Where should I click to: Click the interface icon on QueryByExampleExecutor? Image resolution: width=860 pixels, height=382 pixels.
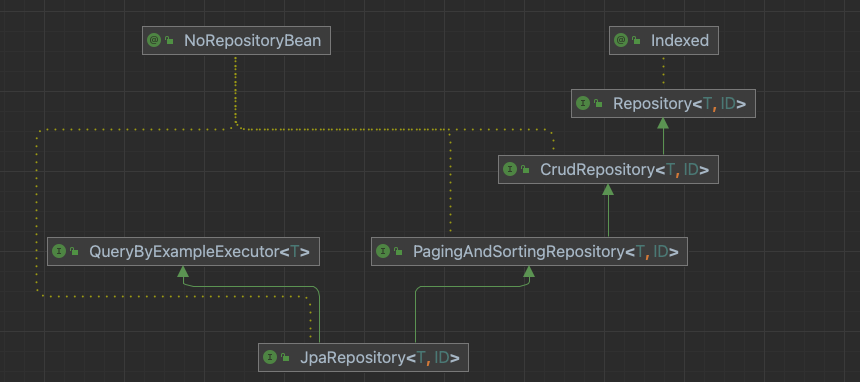(x=59, y=251)
